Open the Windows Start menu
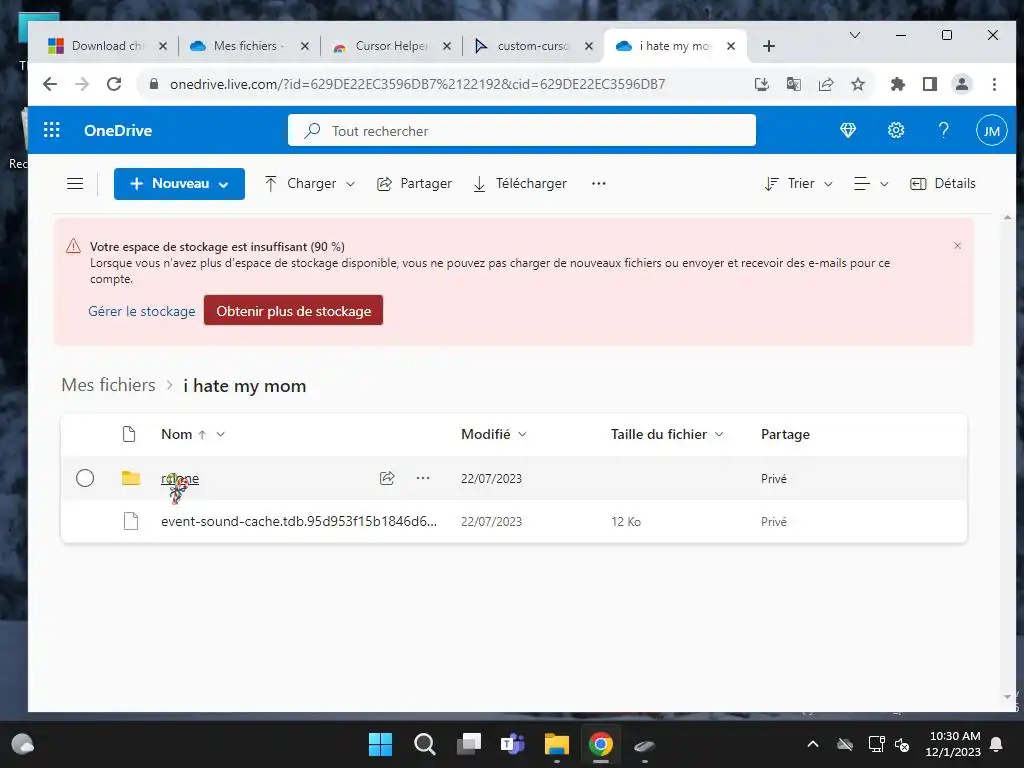1024x768 pixels. pos(380,744)
